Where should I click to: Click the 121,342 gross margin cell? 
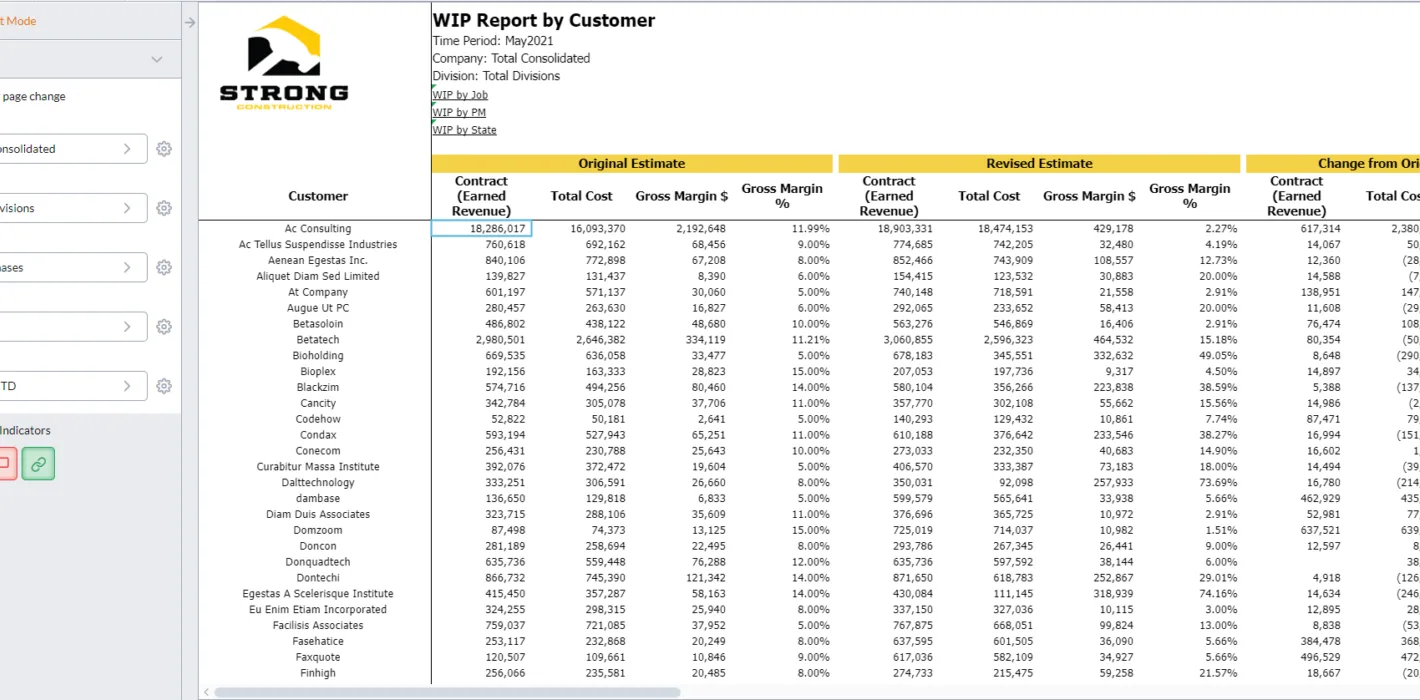(706, 578)
